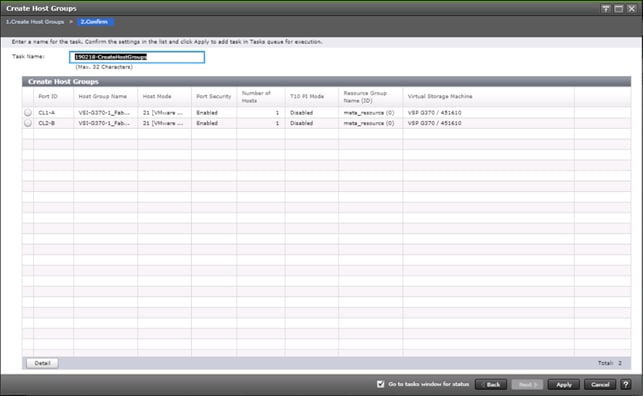Click the Port Security column header
Viewport: 643px width, 396px height.
(x=214, y=96)
